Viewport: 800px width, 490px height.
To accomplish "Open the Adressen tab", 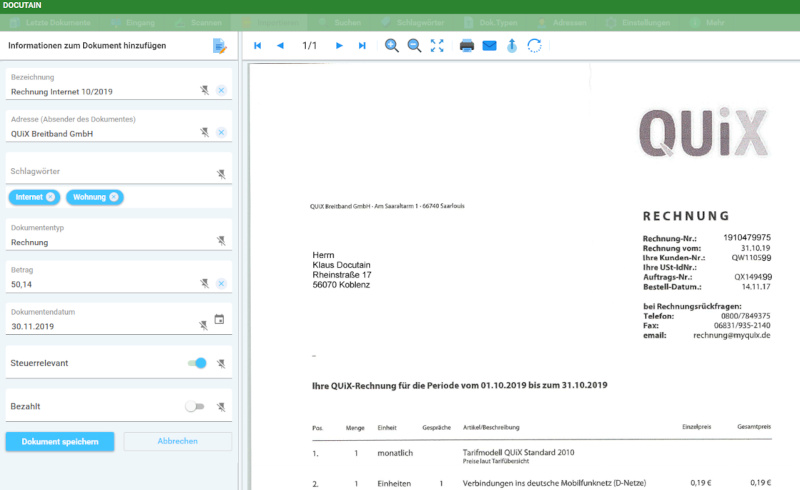I will click(x=563, y=22).
